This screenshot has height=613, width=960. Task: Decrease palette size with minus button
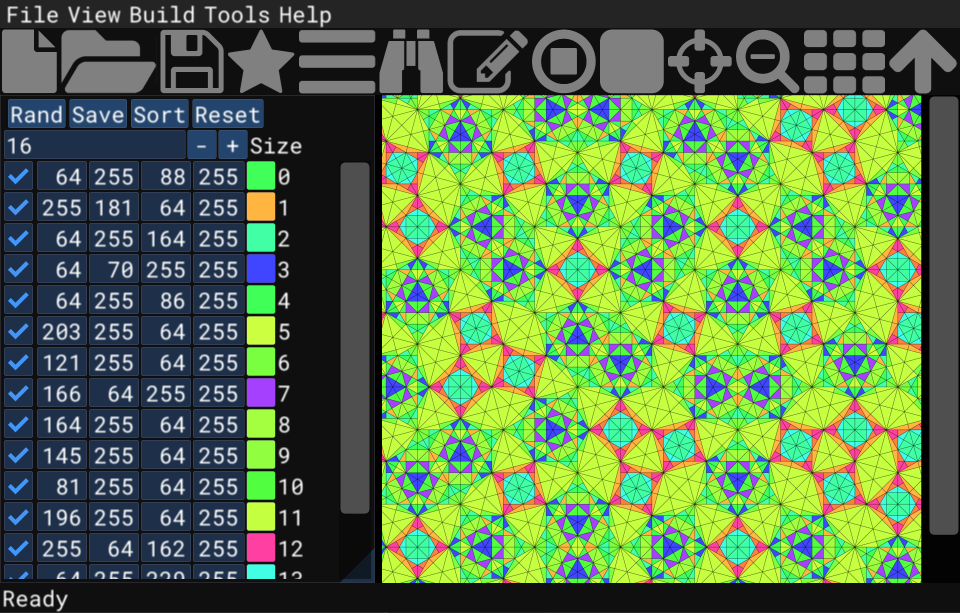tap(202, 146)
